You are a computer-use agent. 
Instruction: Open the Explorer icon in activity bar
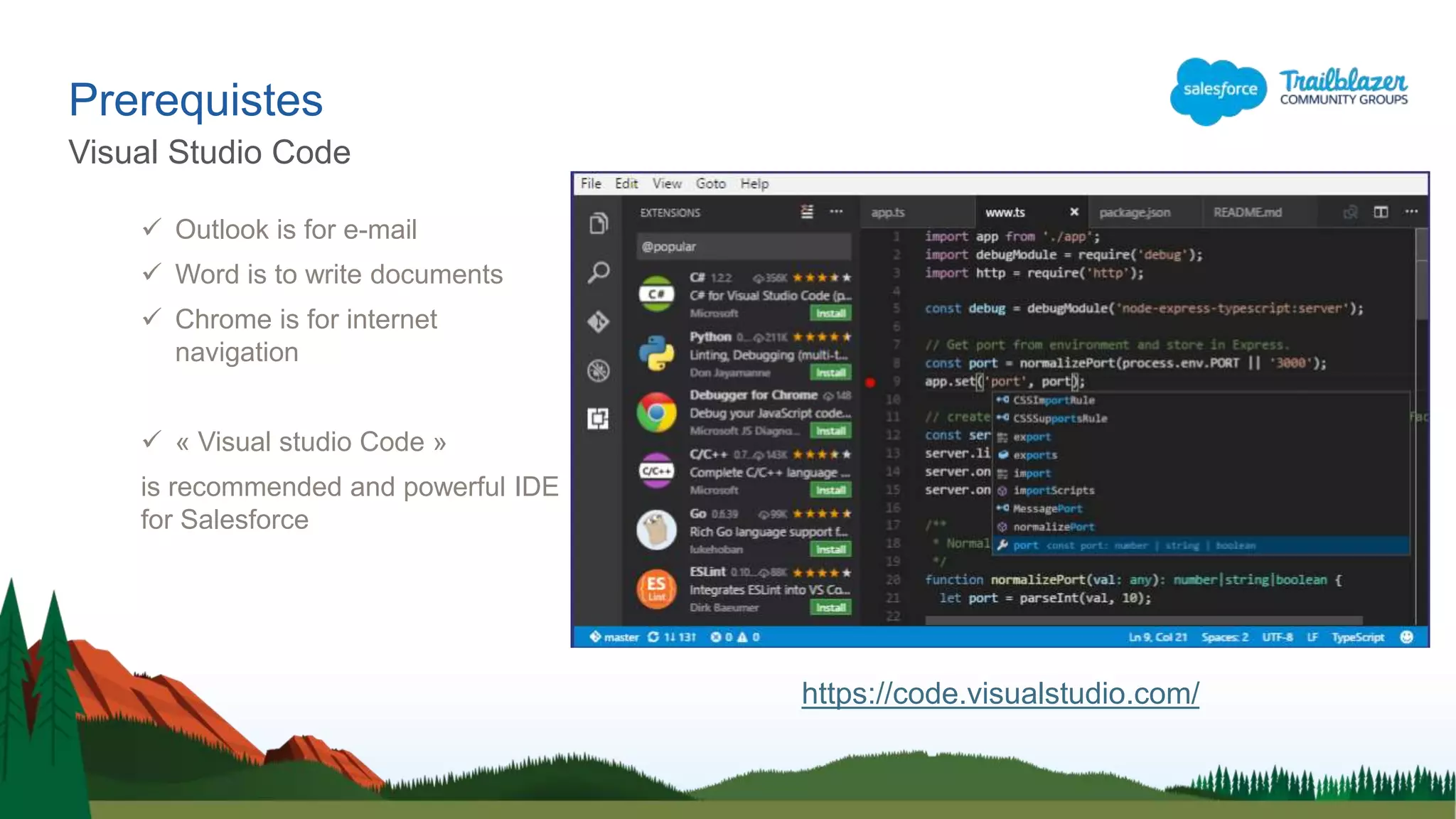point(599,224)
